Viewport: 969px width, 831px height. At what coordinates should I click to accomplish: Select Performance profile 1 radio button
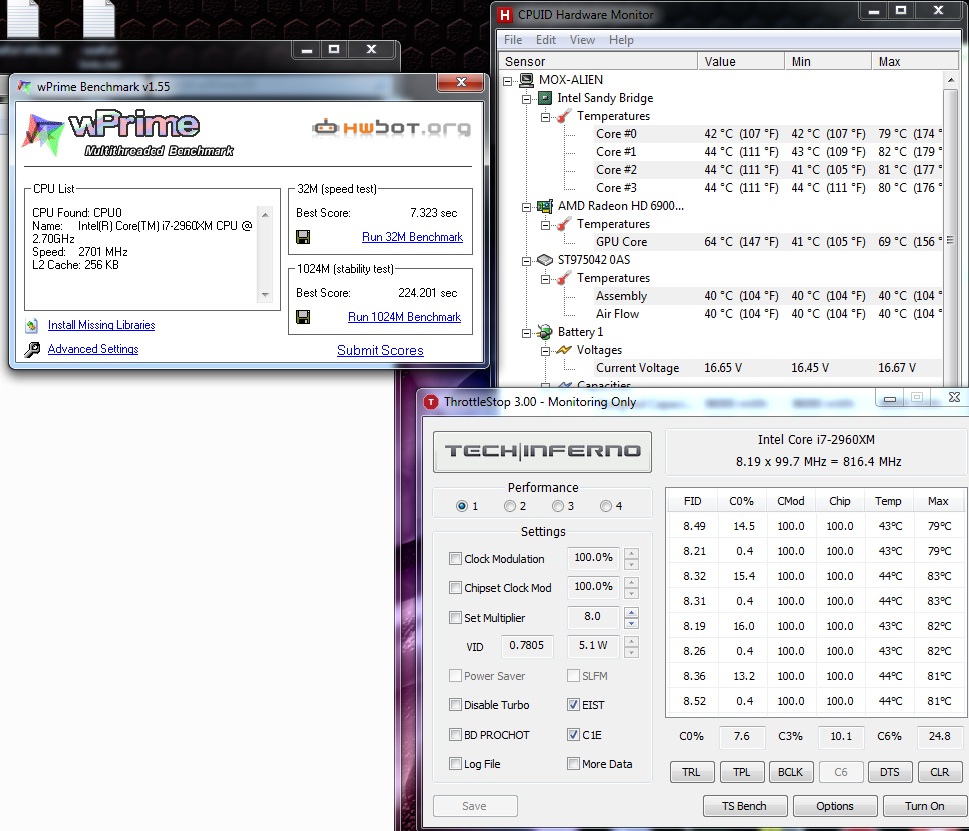(462, 506)
